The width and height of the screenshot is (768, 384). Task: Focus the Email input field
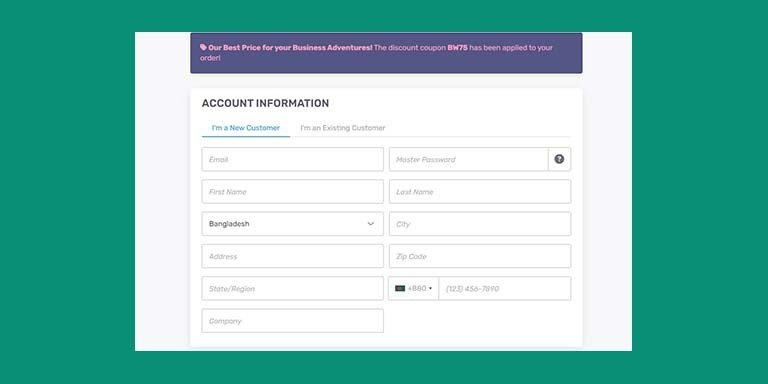pos(292,159)
